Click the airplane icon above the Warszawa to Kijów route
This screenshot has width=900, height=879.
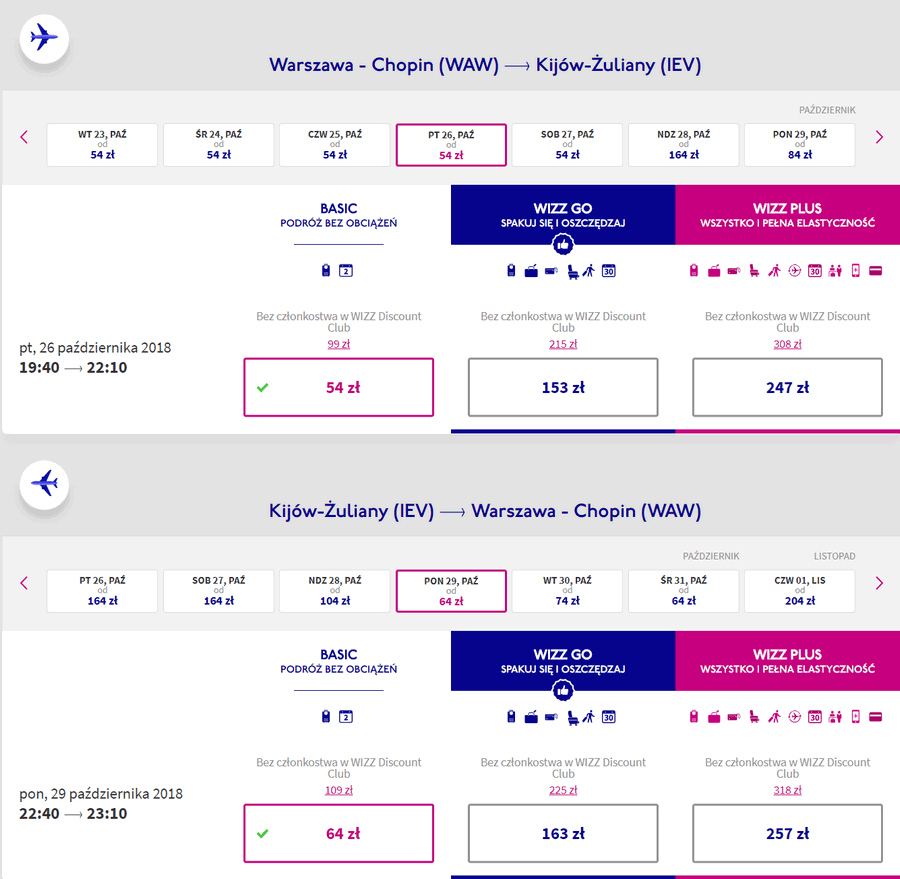coord(44,39)
